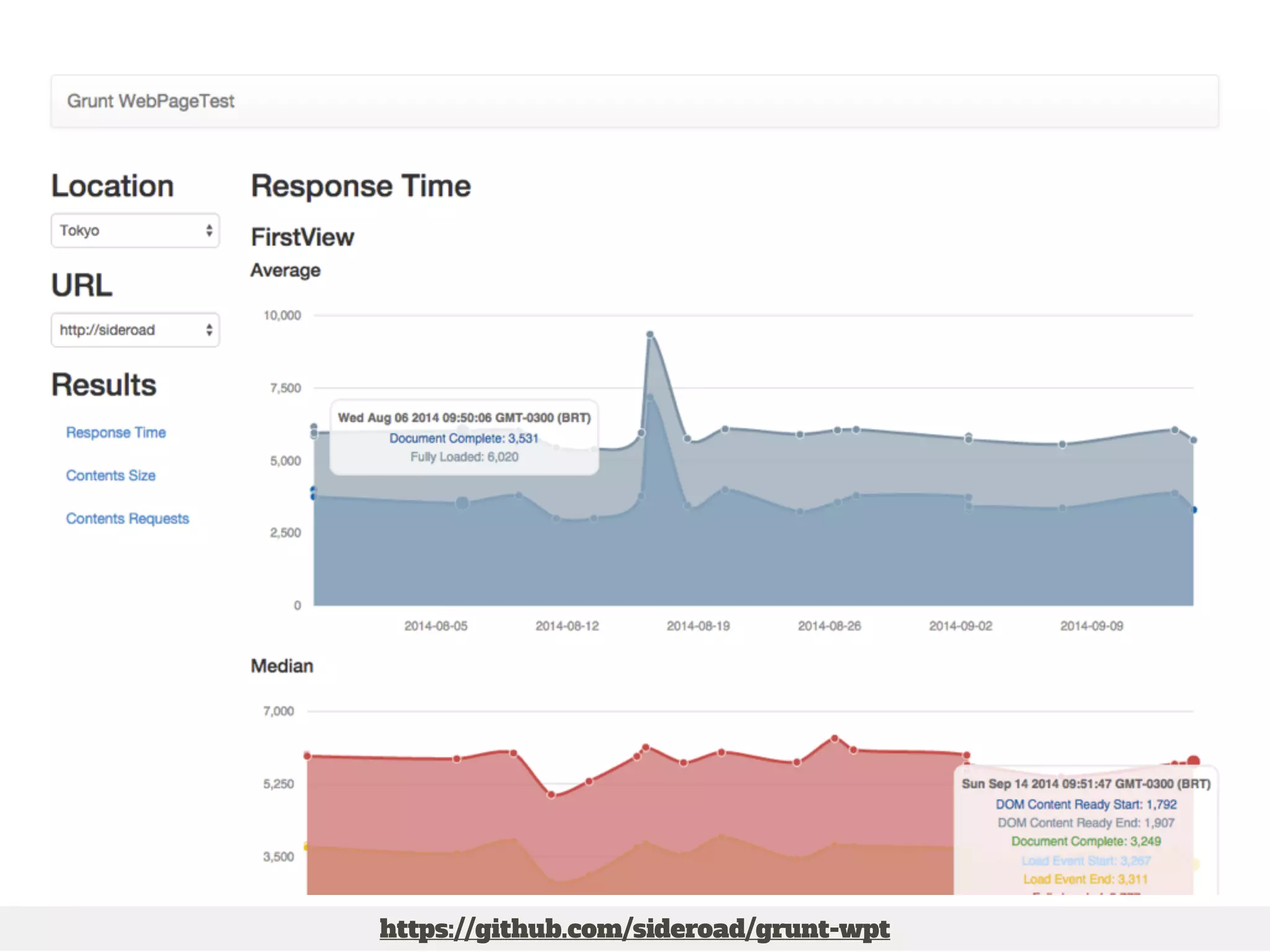Click the lowest dip point on Median chart

pyautogui.click(x=551, y=795)
